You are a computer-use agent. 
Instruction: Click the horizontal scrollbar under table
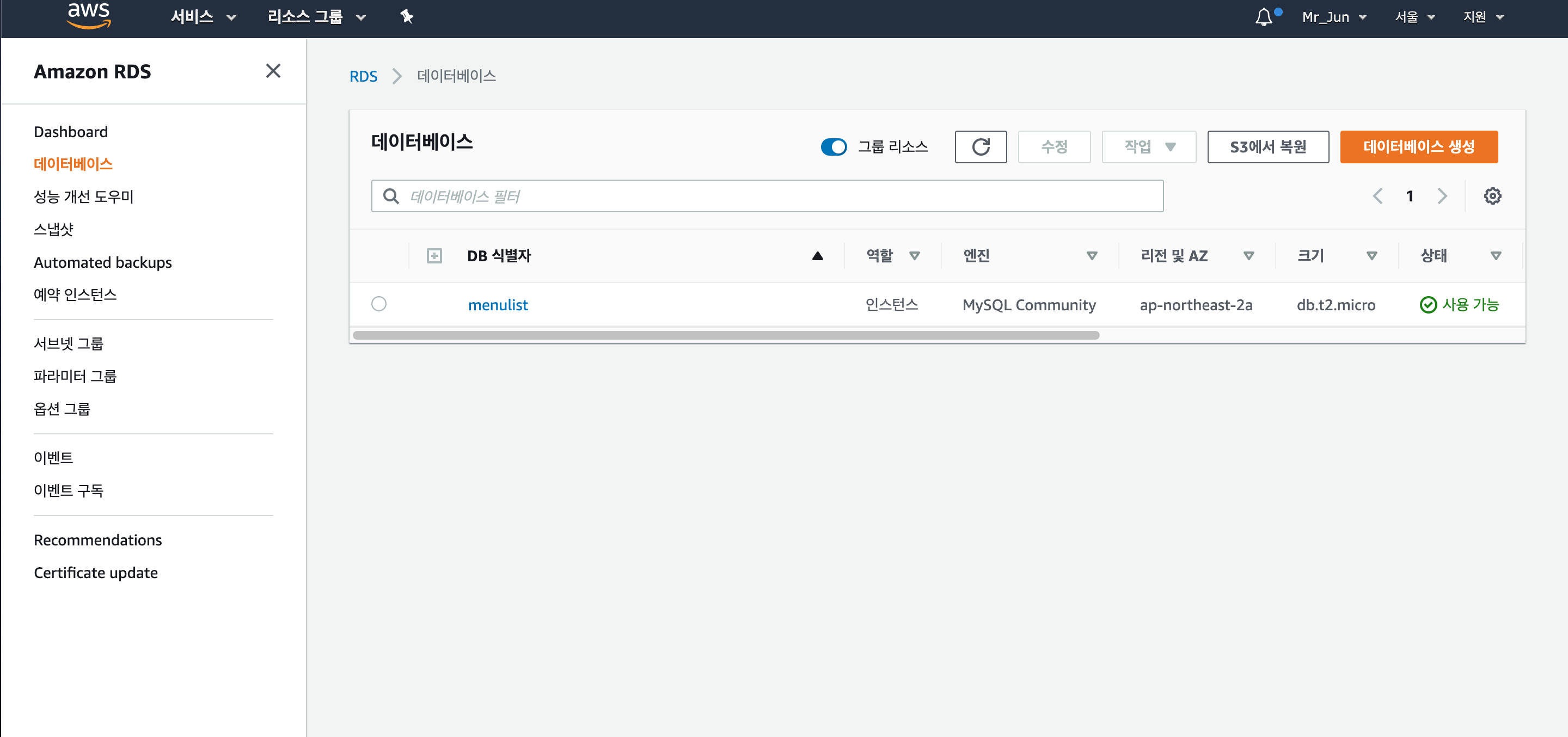coord(726,335)
